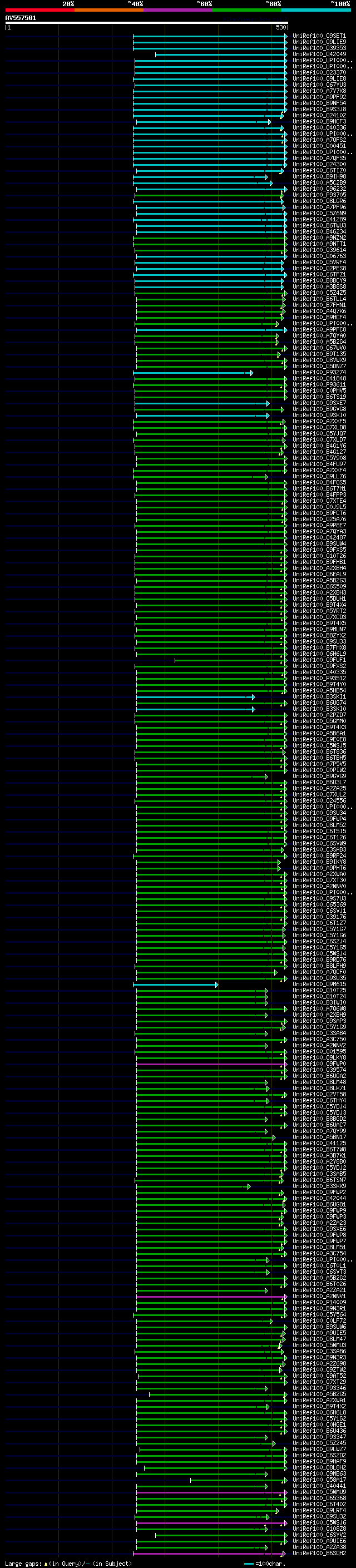Click the cyan UniRef100_B3SKI1 alignment bar
The height and width of the screenshot is (1568, 356).
(195, 697)
